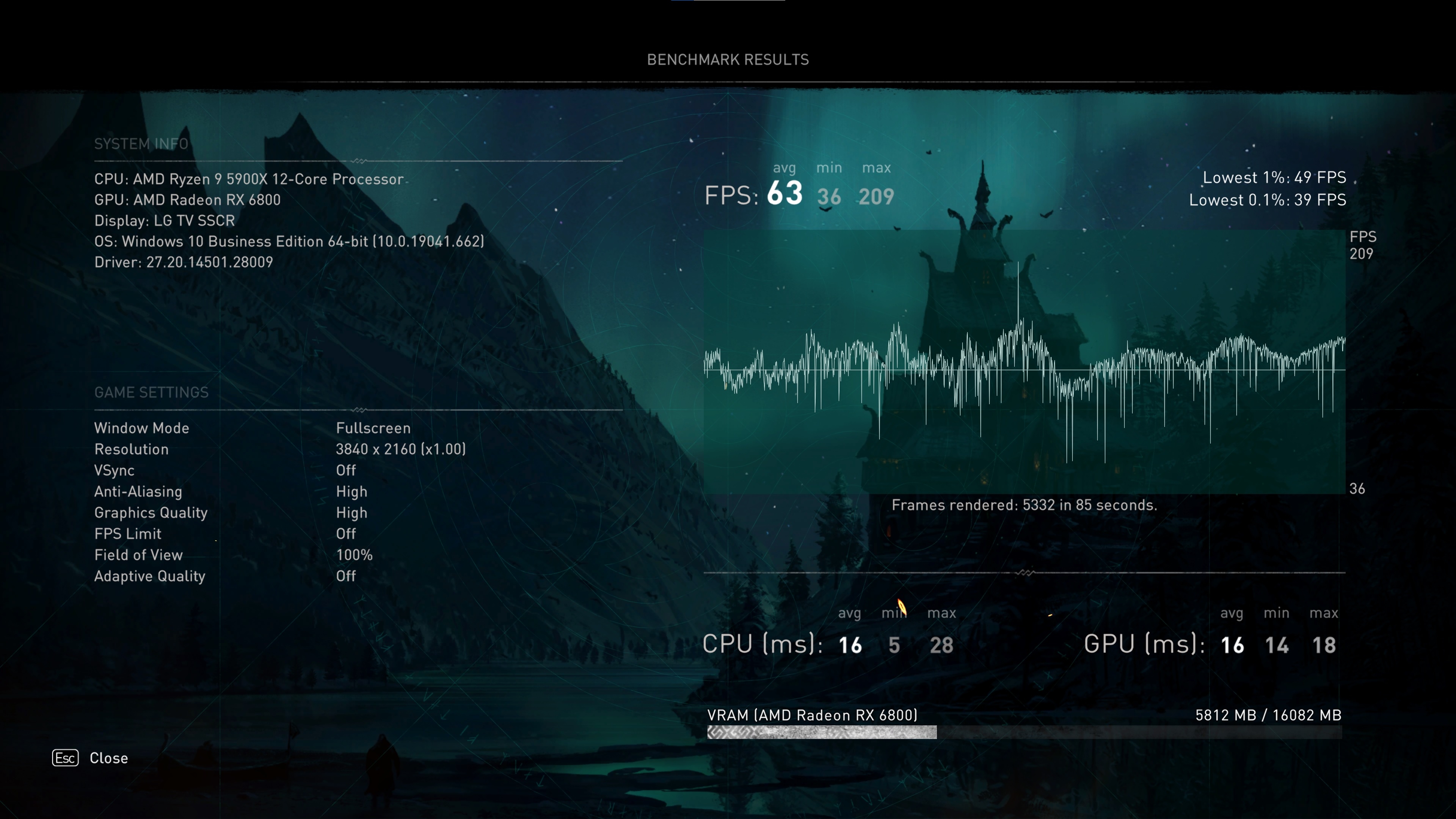Viewport: 1456px width, 819px height.
Task: Click the Graphics Quality High value
Action: 351,513
